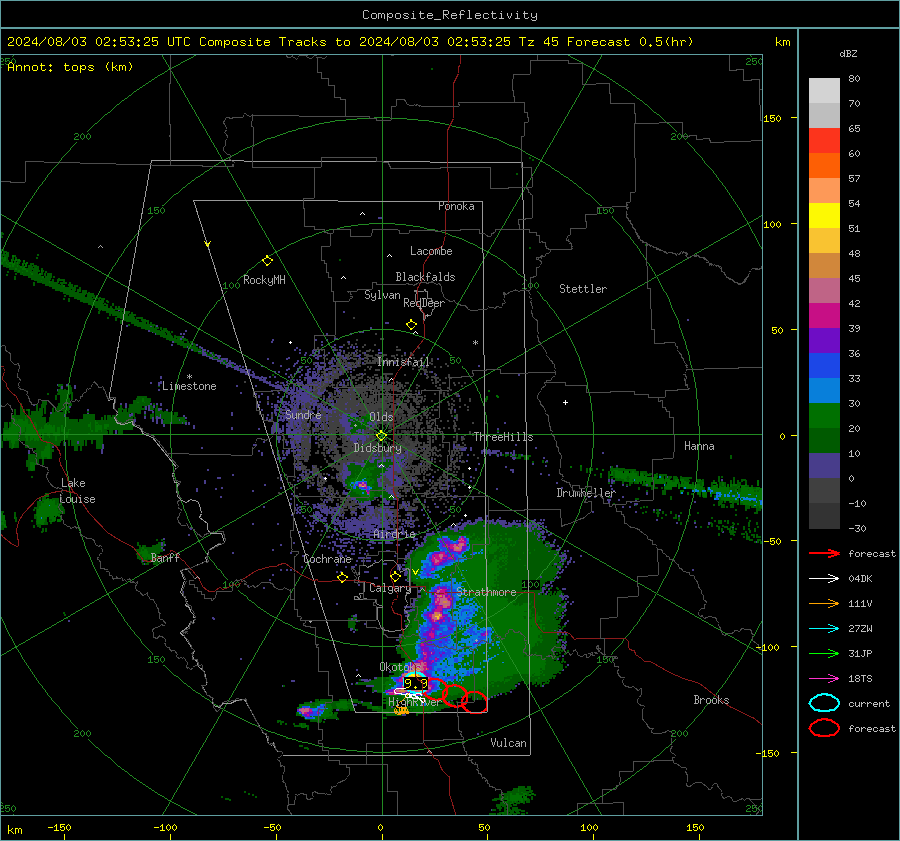This screenshot has width=900, height=841.
Task: Click the Blackfalds town label
Action: (425, 277)
